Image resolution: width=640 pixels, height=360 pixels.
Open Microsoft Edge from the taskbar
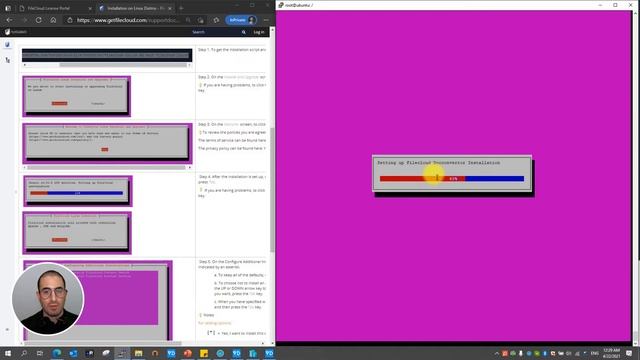pos(57,353)
